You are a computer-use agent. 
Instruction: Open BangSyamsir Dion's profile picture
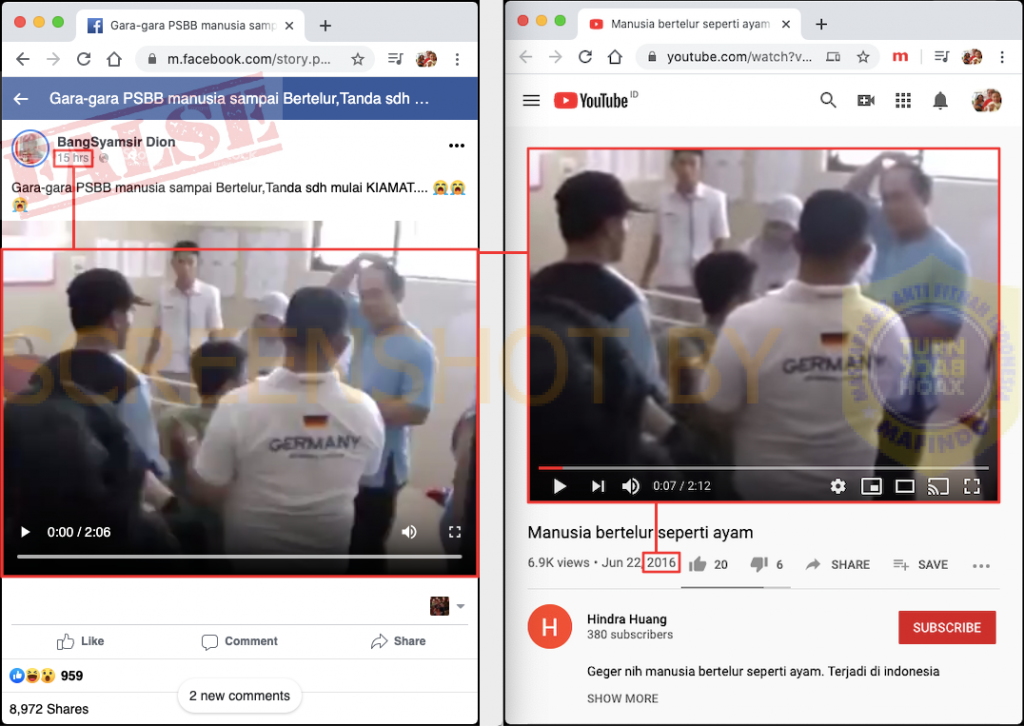pyautogui.click(x=30, y=148)
